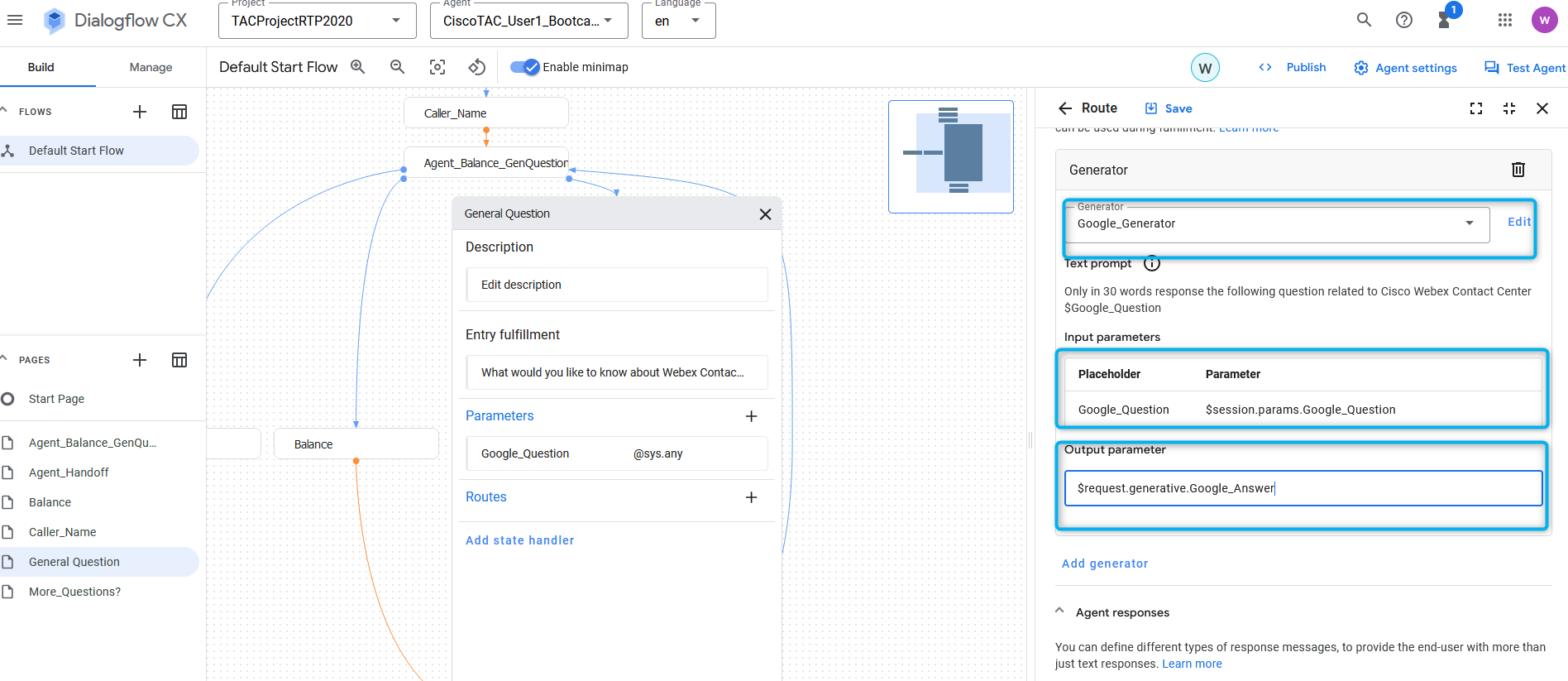Fit flow graph to screen icon
The height and width of the screenshot is (681, 1568).
click(x=437, y=67)
